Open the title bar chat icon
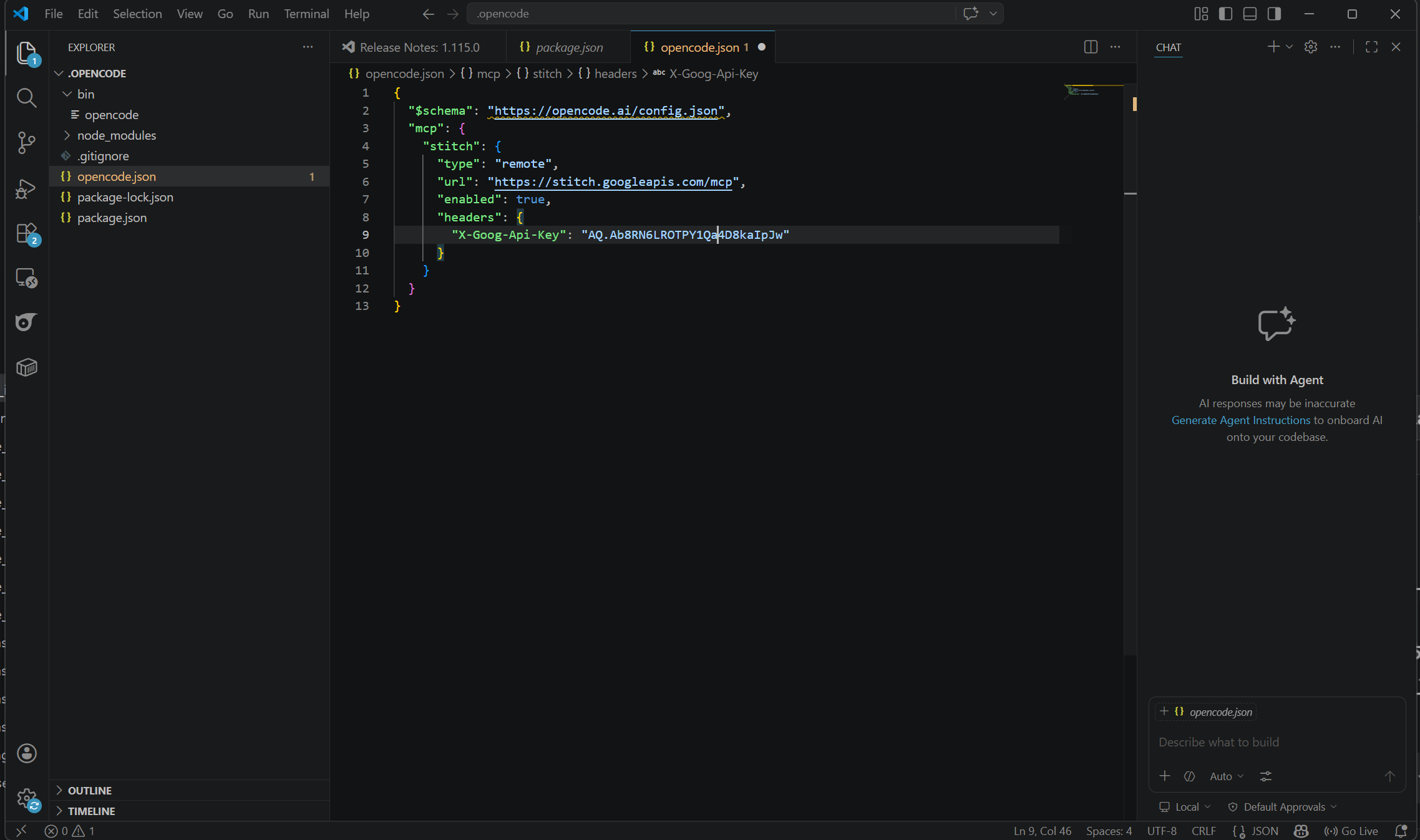 click(970, 14)
